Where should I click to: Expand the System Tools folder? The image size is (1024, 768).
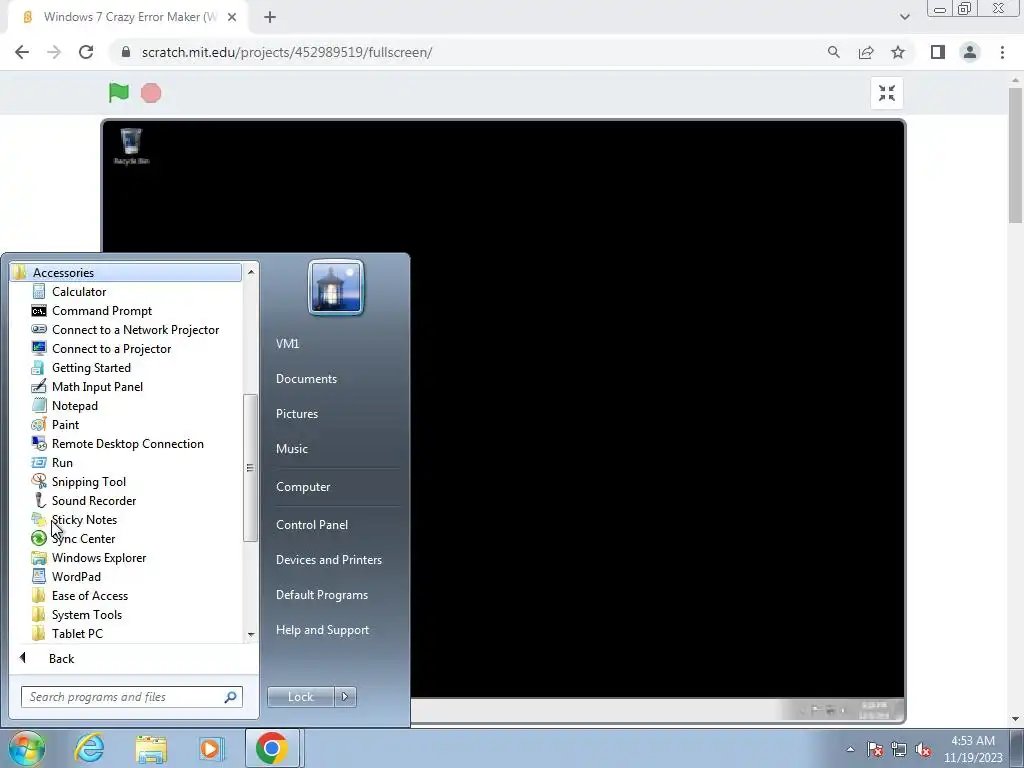click(x=86, y=615)
